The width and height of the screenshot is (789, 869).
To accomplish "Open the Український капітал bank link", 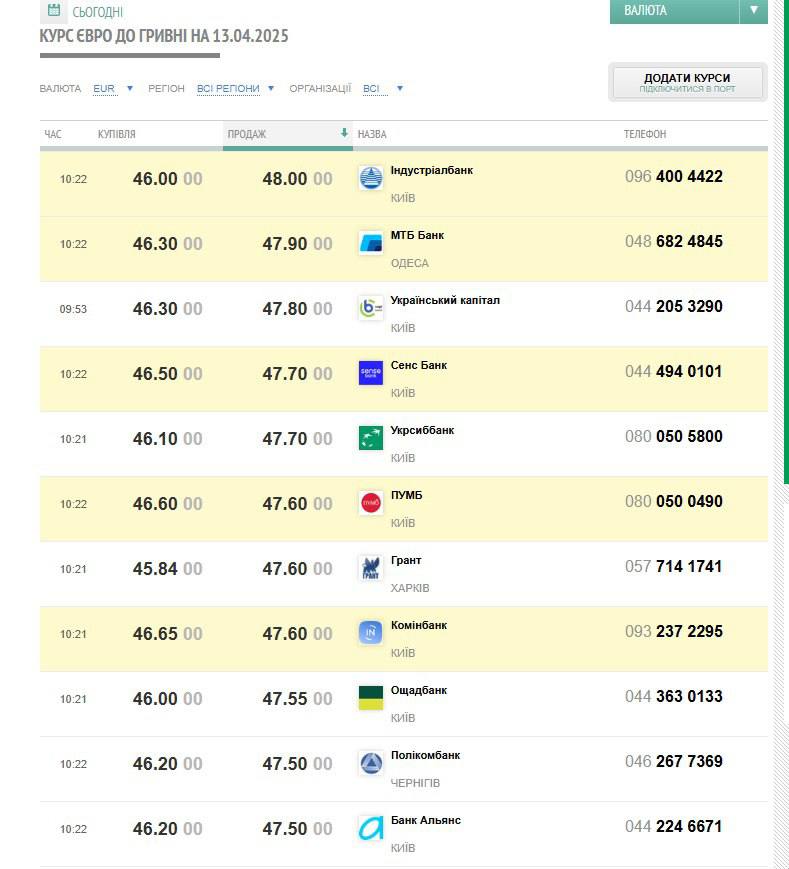I will pos(445,300).
